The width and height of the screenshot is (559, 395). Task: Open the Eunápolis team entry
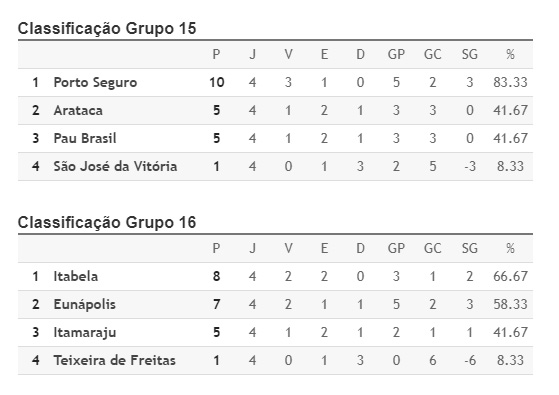(x=84, y=304)
